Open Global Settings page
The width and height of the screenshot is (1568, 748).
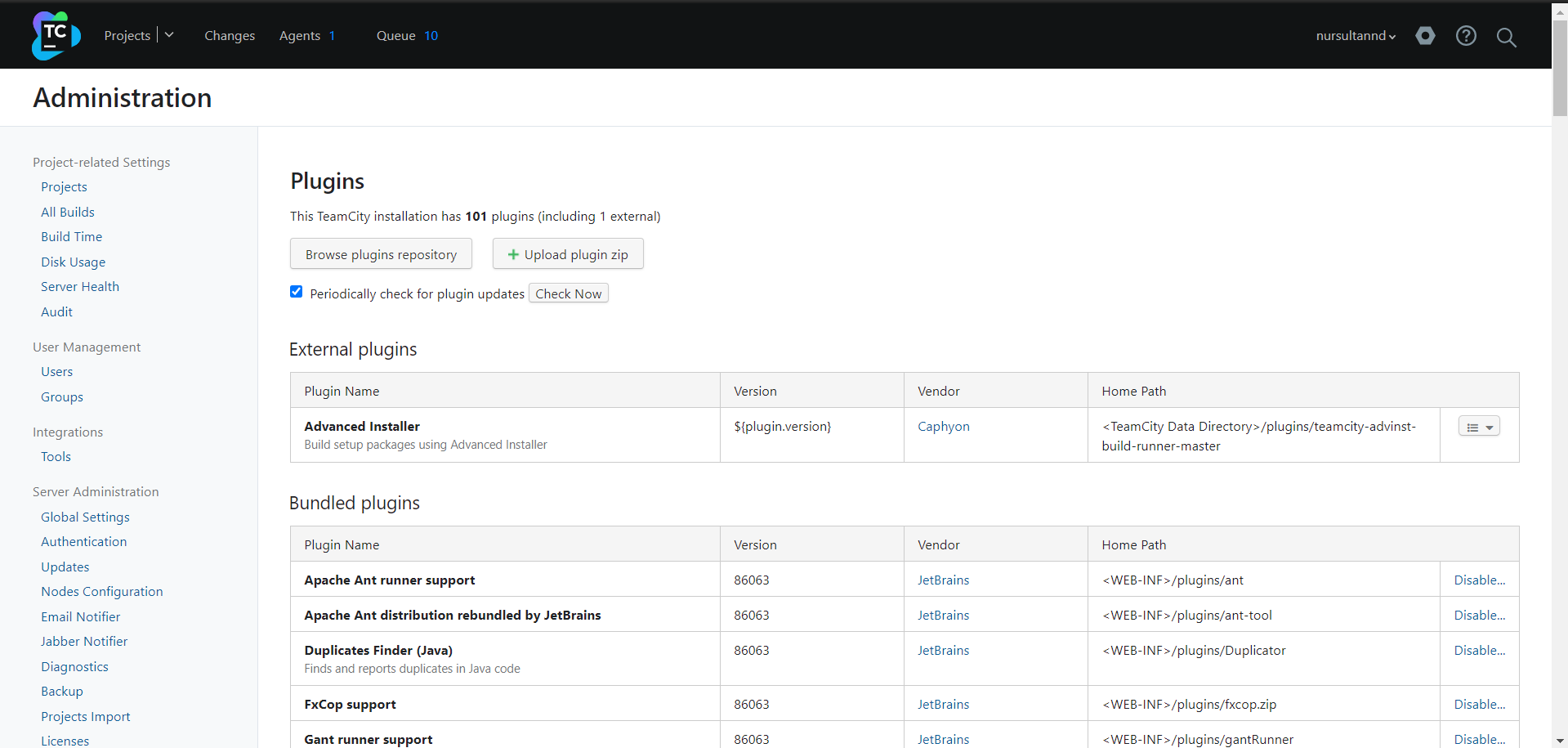(85, 517)
